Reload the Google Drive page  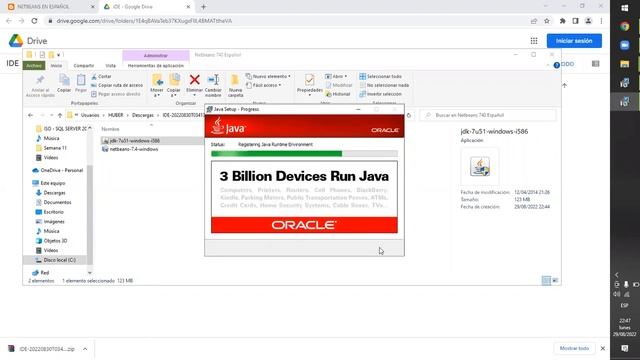(x=34, y=21)
